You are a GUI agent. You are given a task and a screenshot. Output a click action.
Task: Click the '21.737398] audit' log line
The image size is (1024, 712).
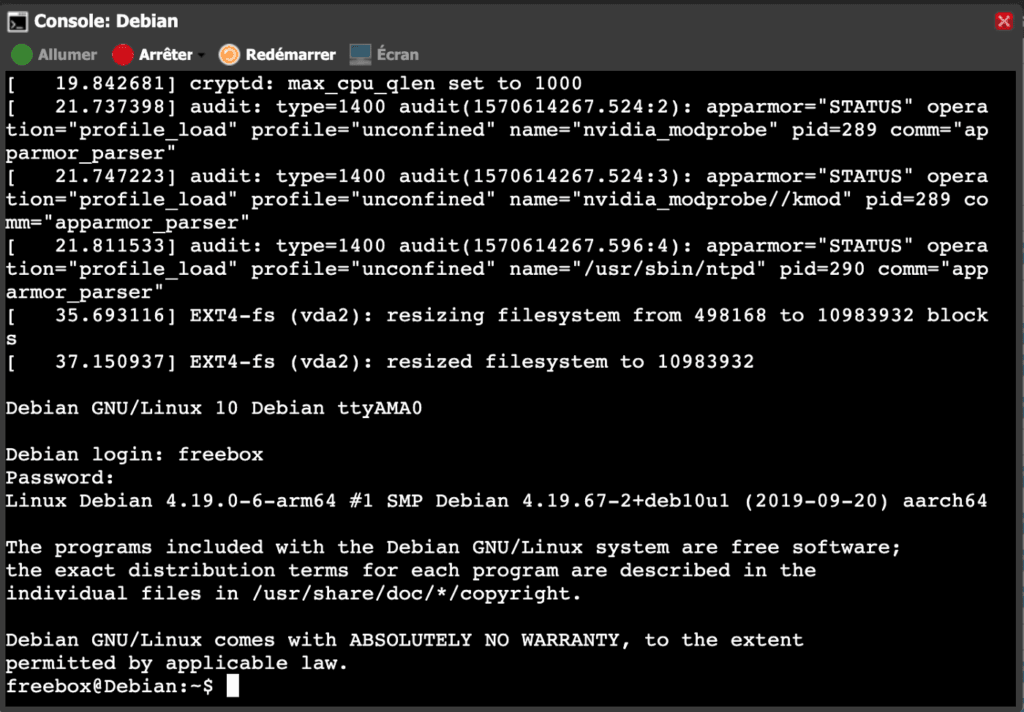tap(497, 130)
